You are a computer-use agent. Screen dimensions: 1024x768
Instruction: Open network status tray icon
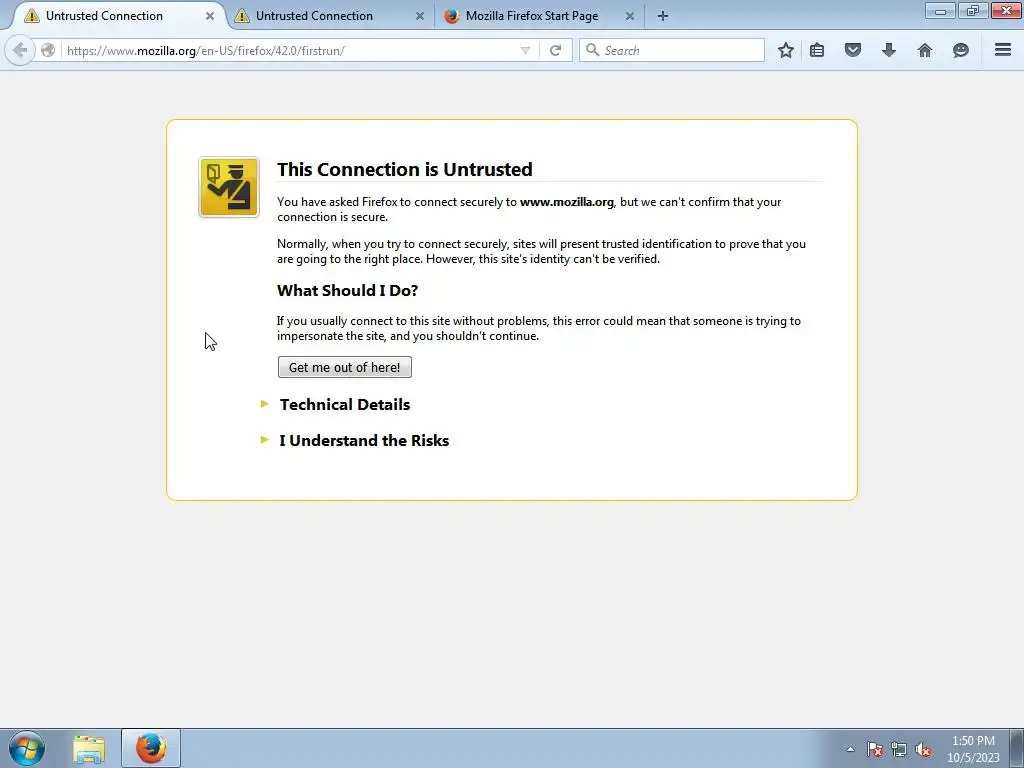[899, 750]
